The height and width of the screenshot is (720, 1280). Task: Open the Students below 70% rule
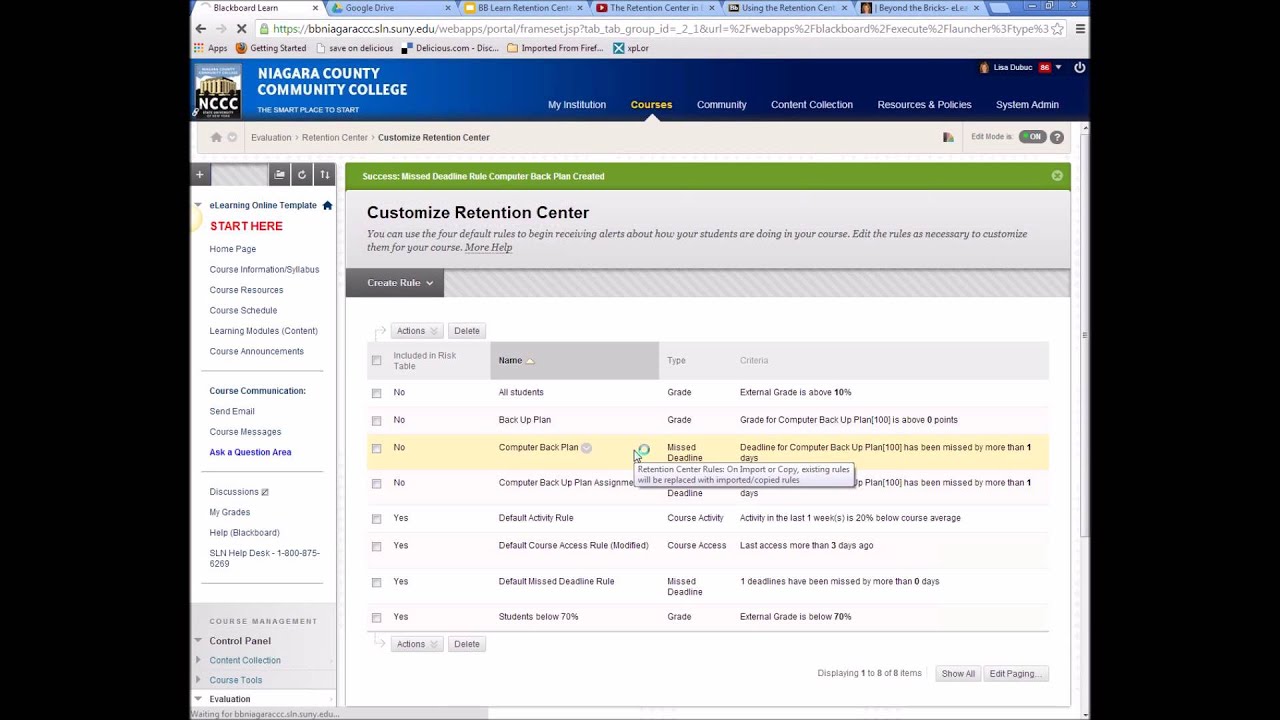[538, 617]
